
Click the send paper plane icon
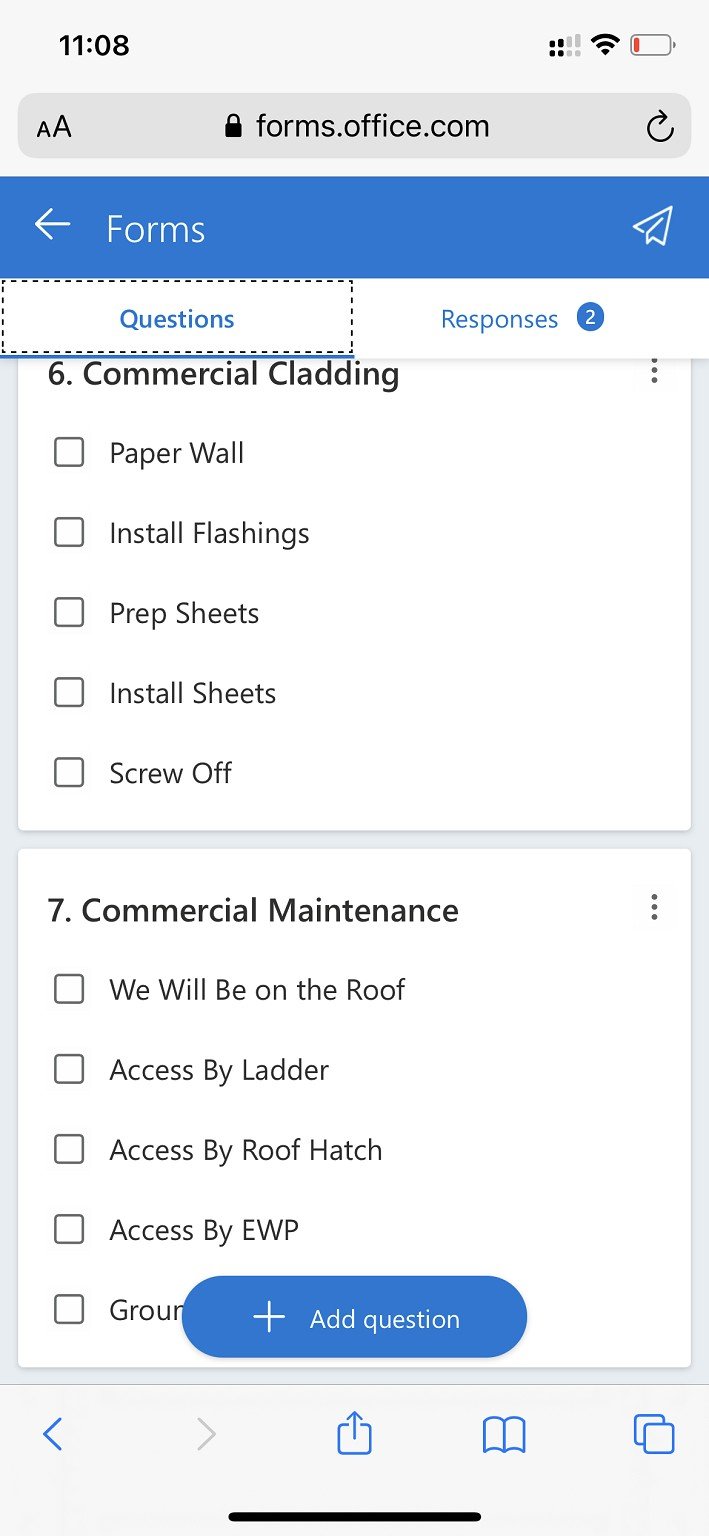[x=653, y=226]
